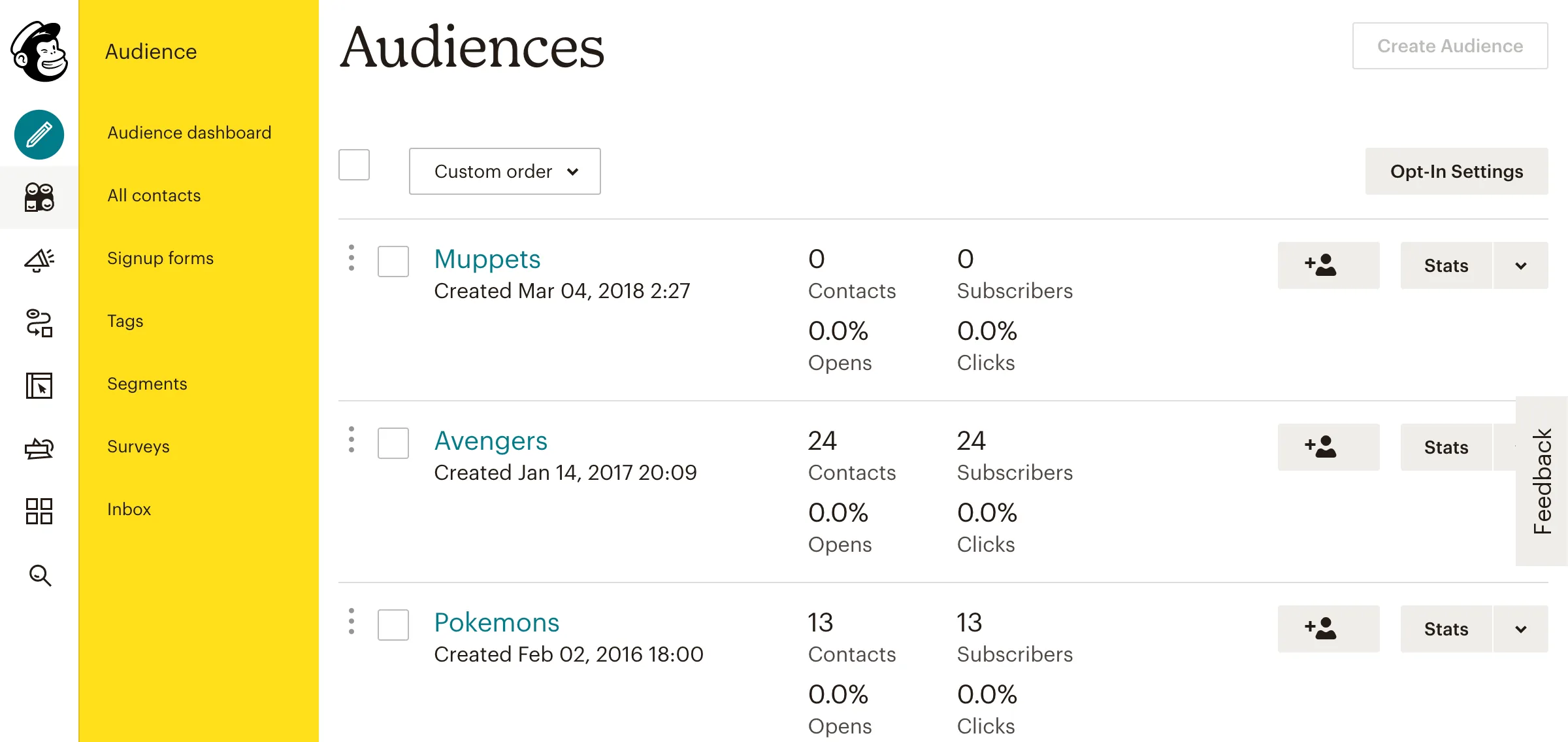Open the Website builder icon
This screenshot has height=742, width=1568.
39,386
